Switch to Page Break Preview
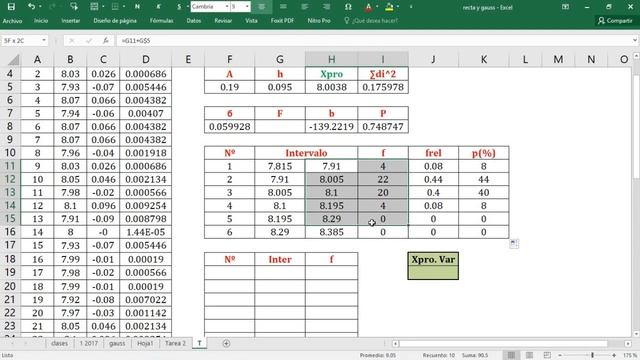The width and height of the screenshot is (640, 360). click(x=547, y=355)
